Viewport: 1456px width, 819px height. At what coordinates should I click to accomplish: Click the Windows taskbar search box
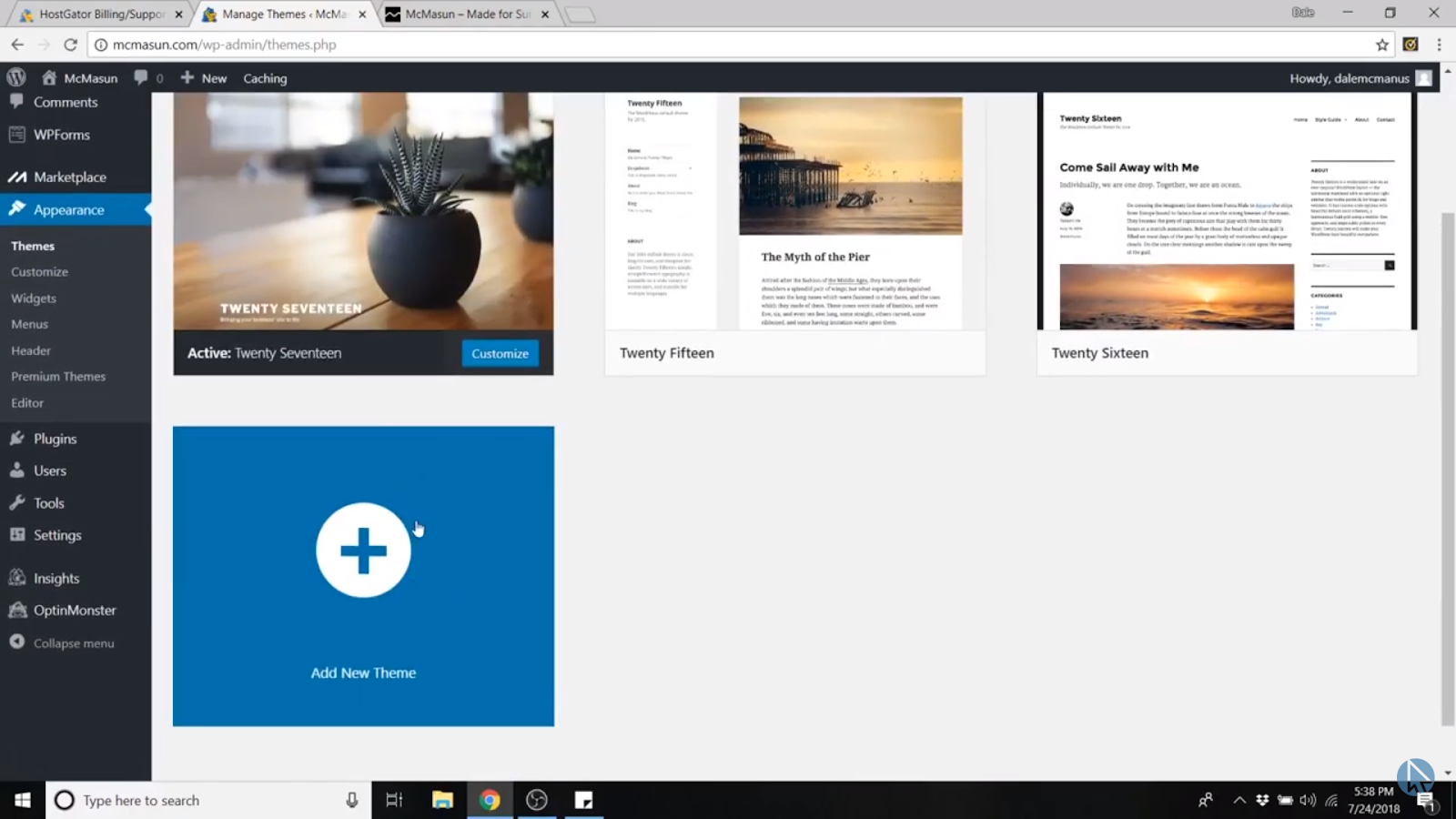[208, 800]
